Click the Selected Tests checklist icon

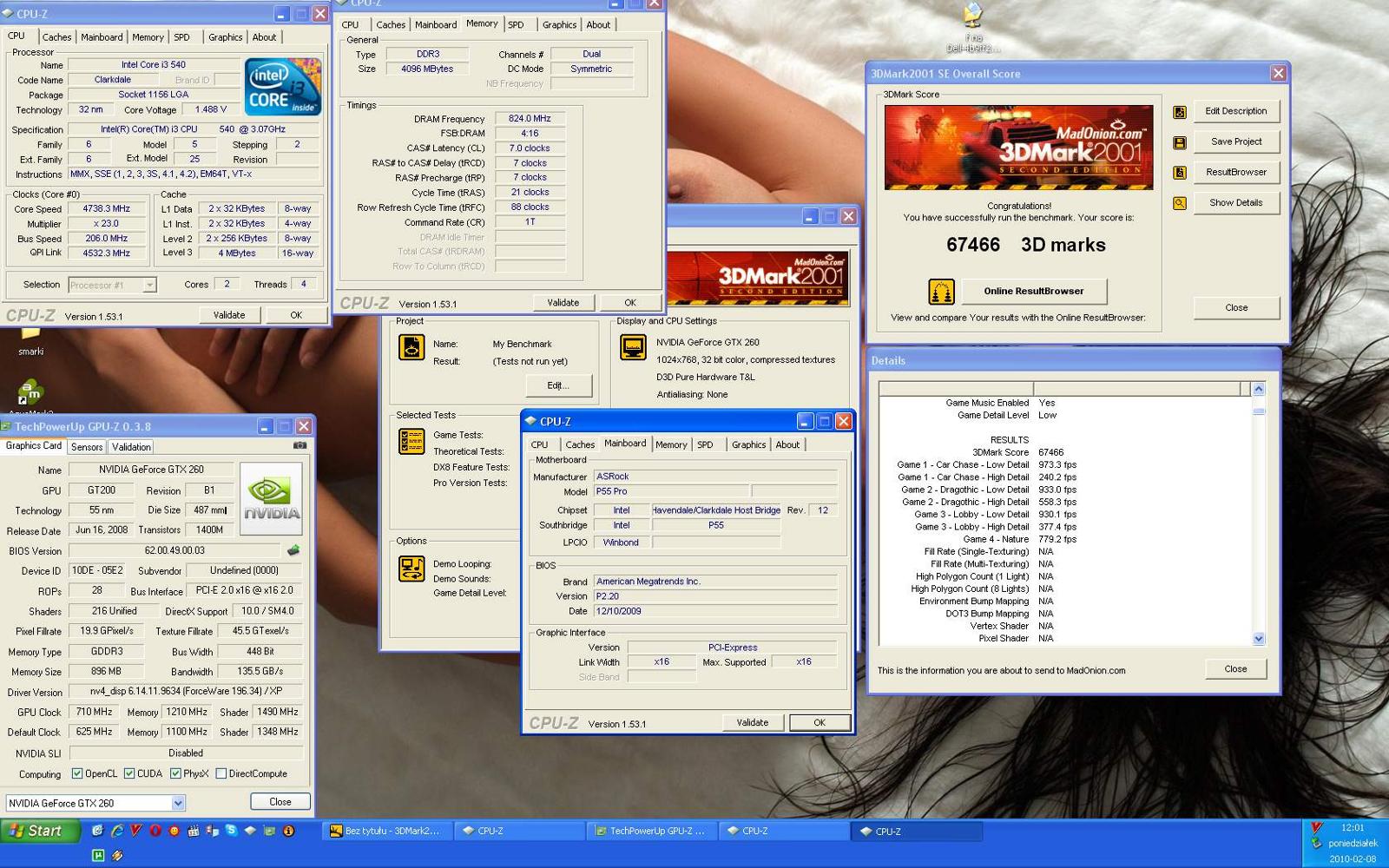411,441
